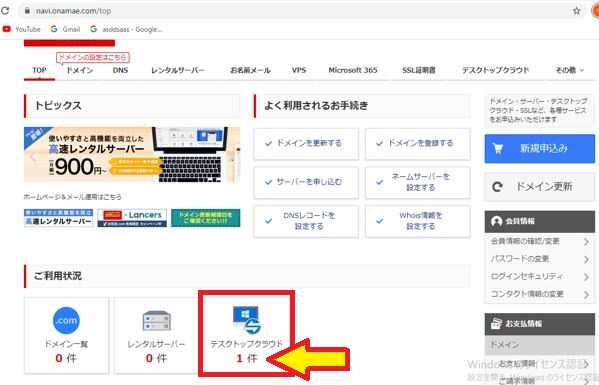Click the Lancers banner thumbnail
599x385 pixels.
pos(132,218)
